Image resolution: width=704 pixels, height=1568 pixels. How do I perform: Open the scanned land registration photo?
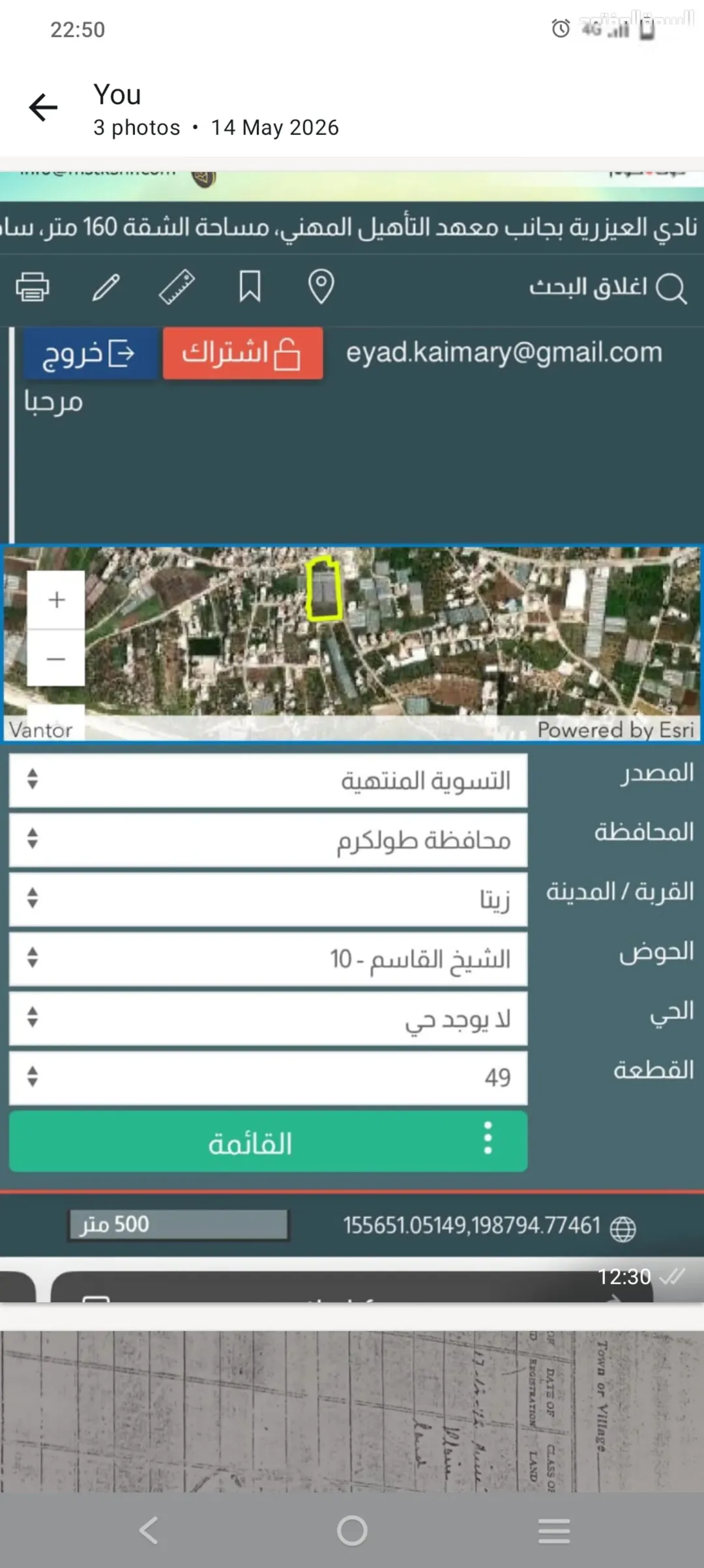click(x=352, y=1411)
